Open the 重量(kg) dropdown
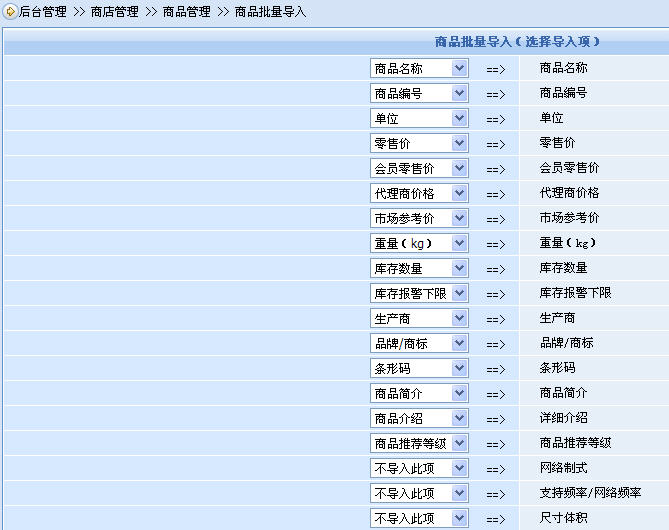669x530 pixels. coord(418,243)
